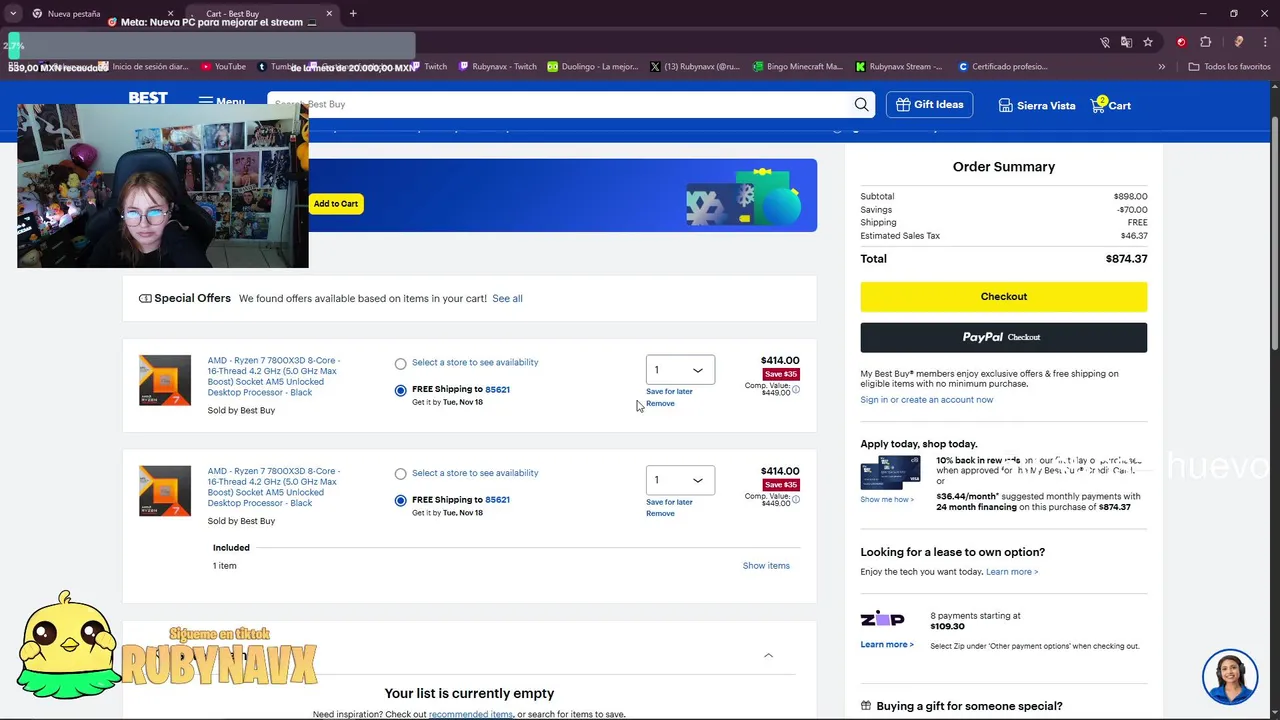Click the search magnifier icon in Best Buy
This screenshot has width=1280, height=720.
861,104
